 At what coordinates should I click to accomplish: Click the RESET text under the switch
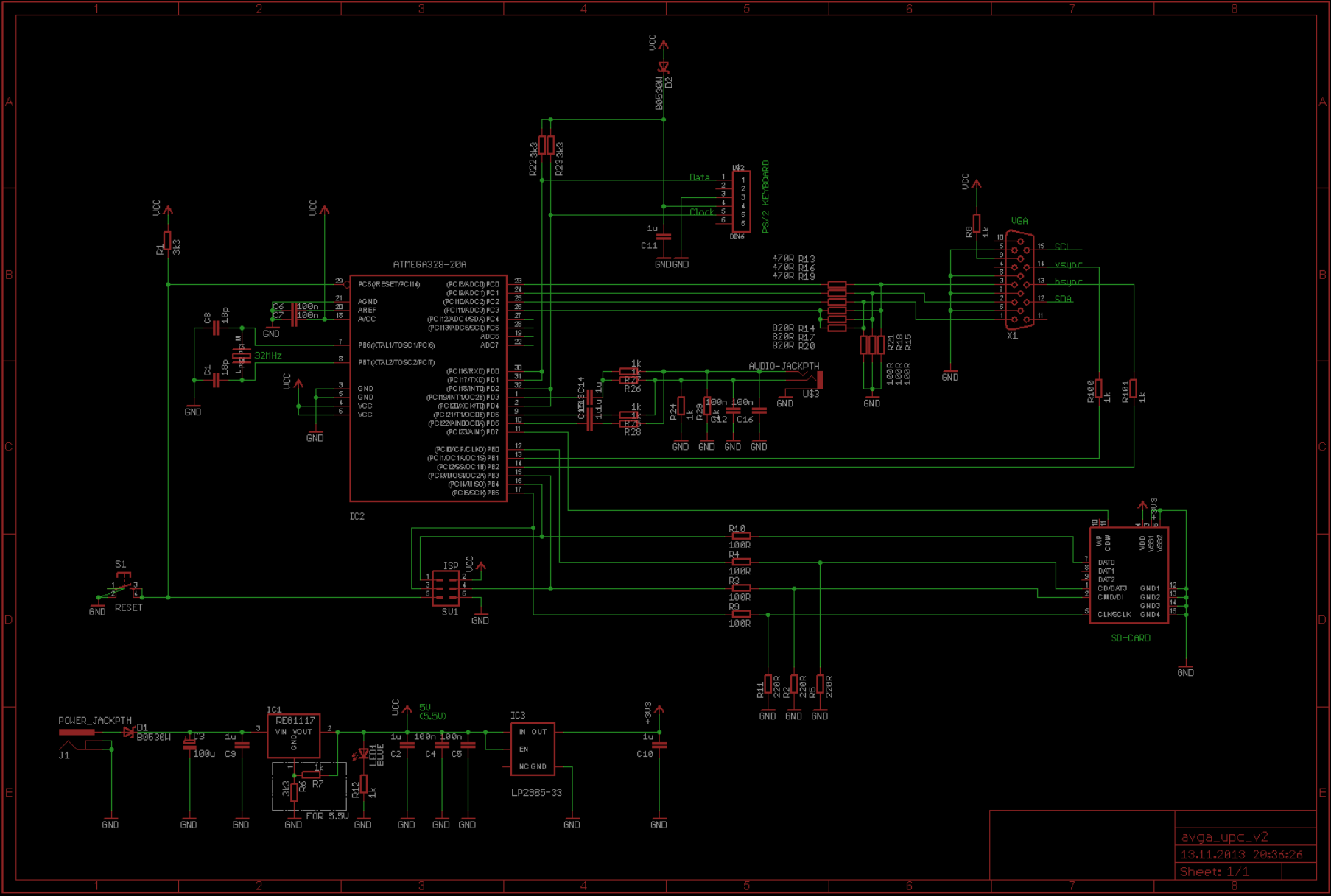pos(129,608)
